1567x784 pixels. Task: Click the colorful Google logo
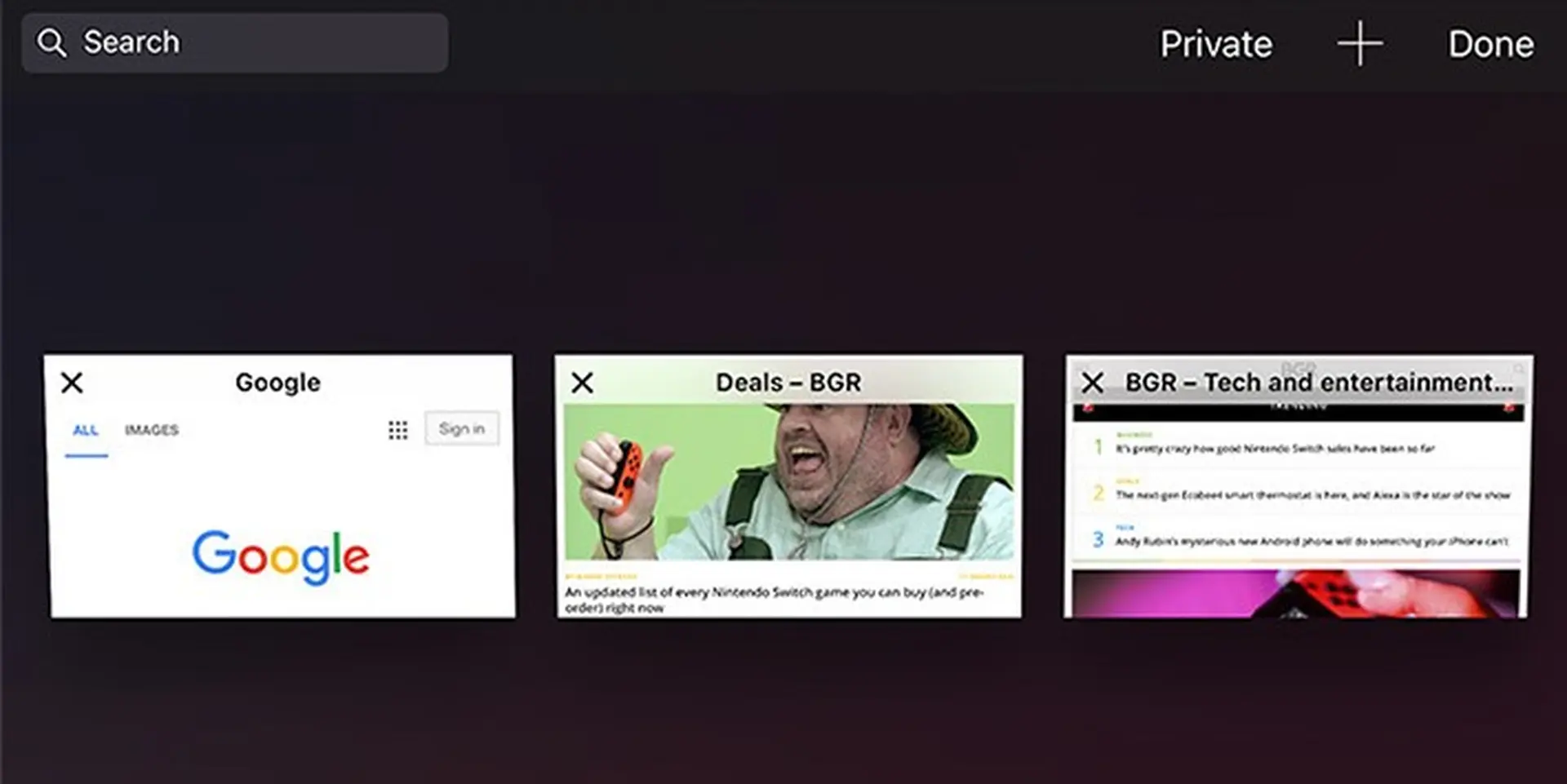[281, 556]
